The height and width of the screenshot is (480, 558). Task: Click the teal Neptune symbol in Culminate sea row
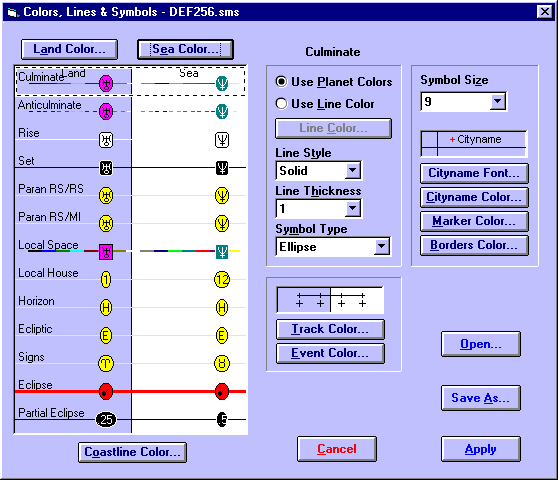(x=222, y=84)
